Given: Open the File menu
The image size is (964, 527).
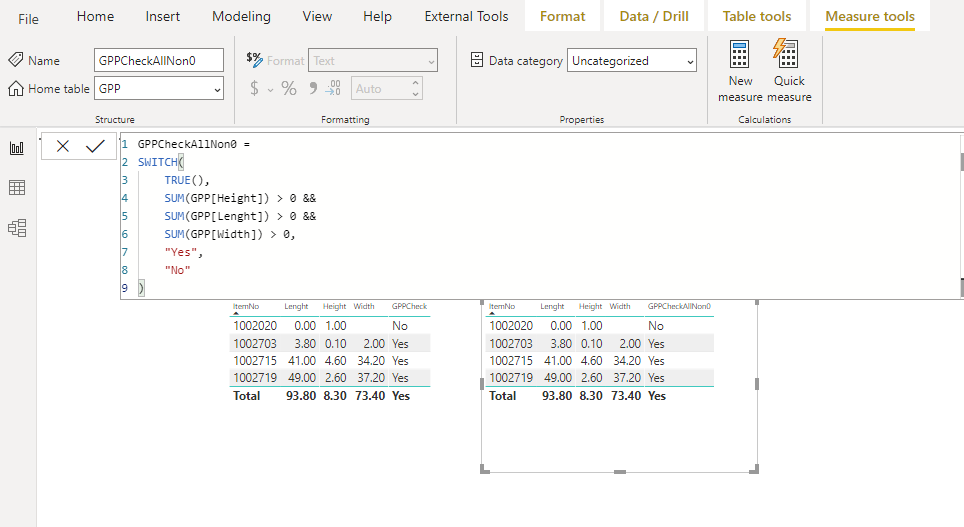Looking at the screenshot, I should pos(28,18).
